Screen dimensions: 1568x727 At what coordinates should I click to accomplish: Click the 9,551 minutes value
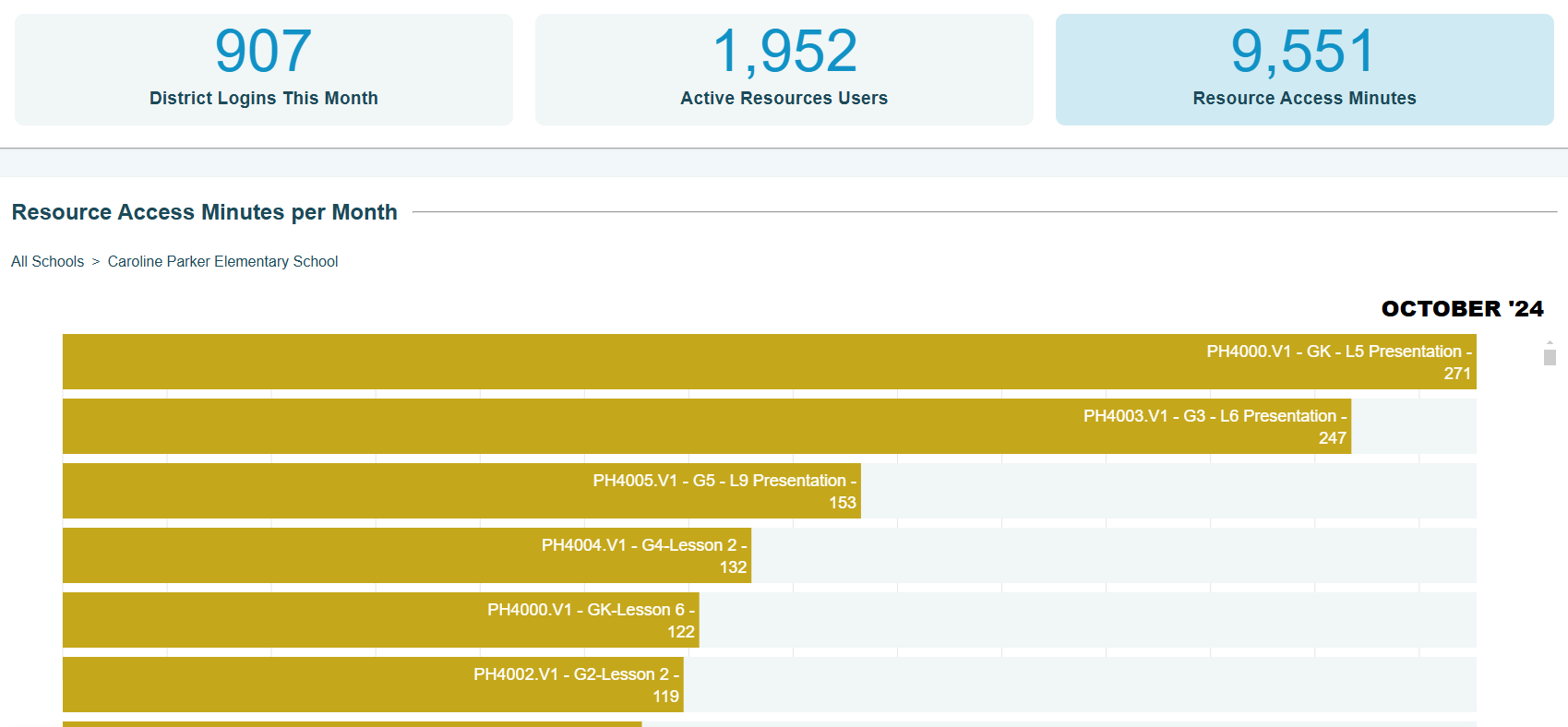click(1303, 51)
